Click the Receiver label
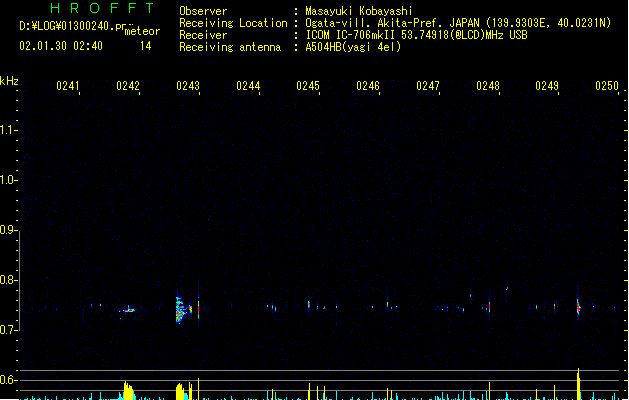This screenshot has height=400, width=629. tap(203, 35)
